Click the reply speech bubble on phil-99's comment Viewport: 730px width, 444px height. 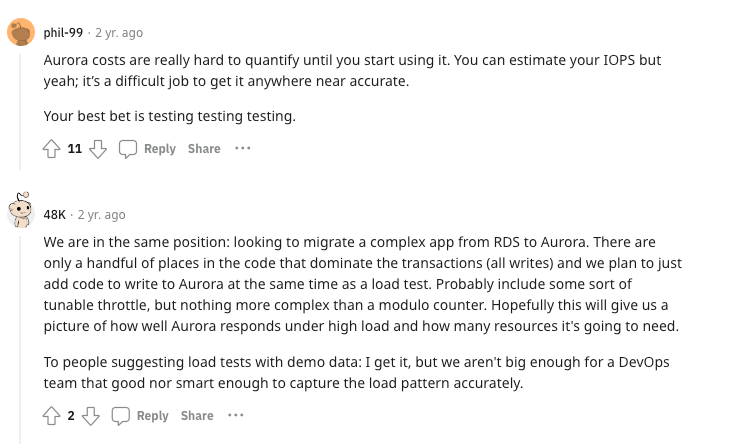coord(128,149)
